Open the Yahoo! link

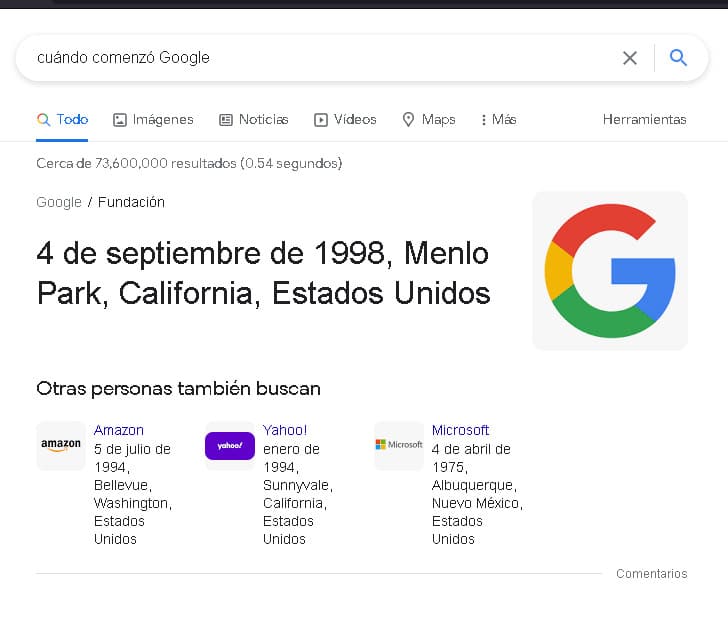click(x=285, y=430)
